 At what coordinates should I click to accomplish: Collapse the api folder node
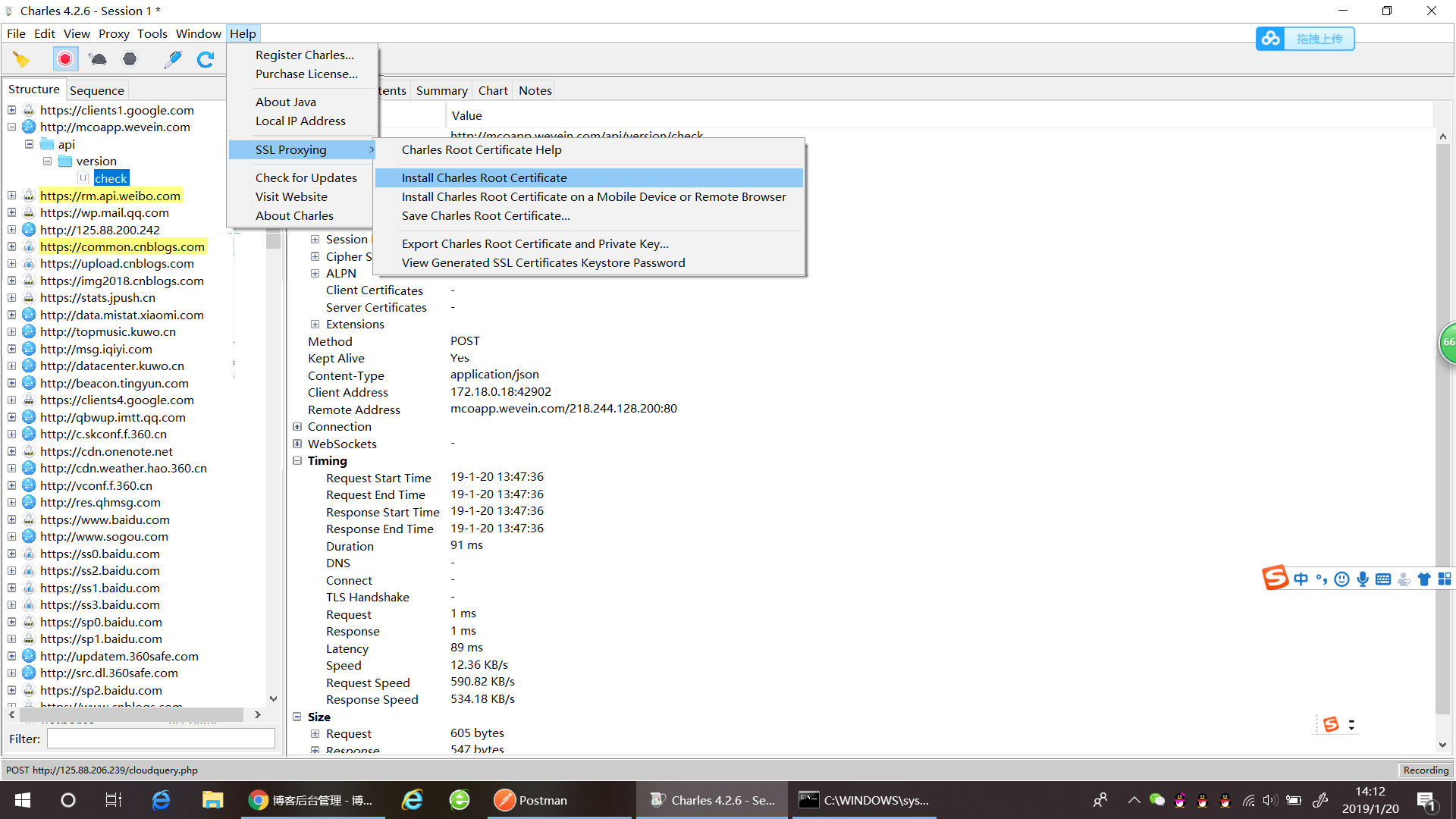[x=30, y=144]
